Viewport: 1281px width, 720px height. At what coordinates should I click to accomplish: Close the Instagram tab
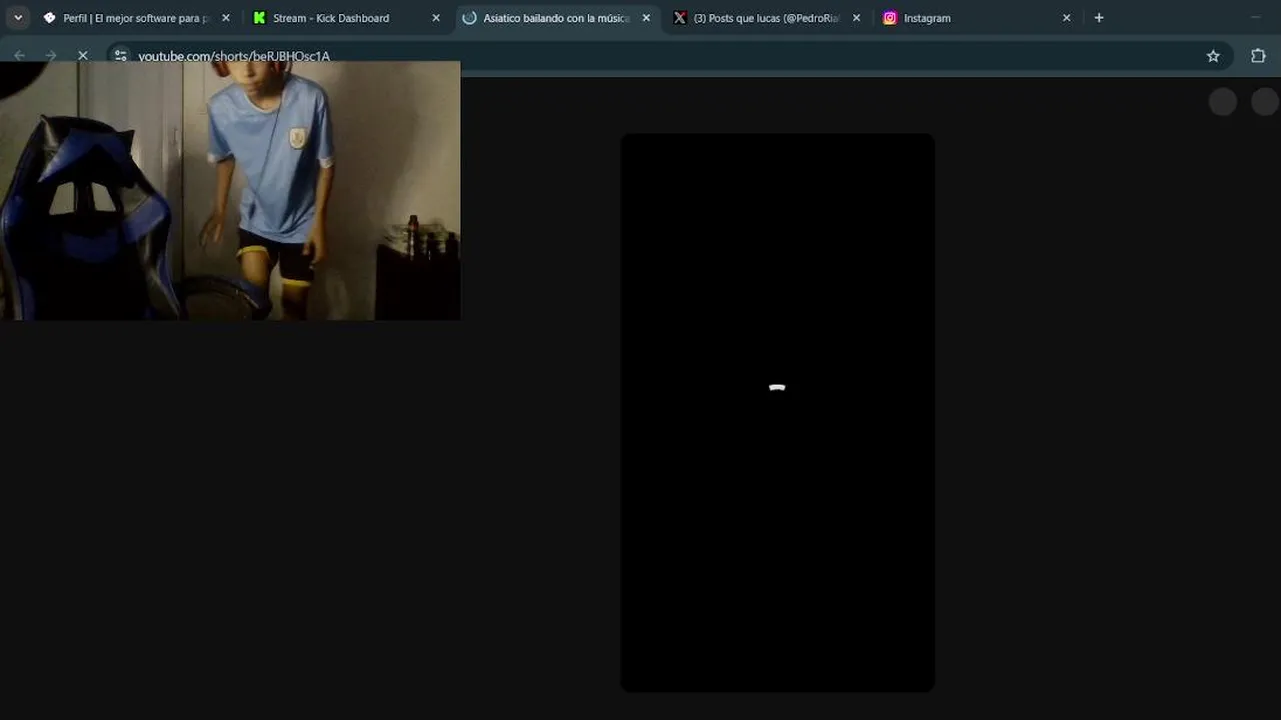coord(1066,18)
